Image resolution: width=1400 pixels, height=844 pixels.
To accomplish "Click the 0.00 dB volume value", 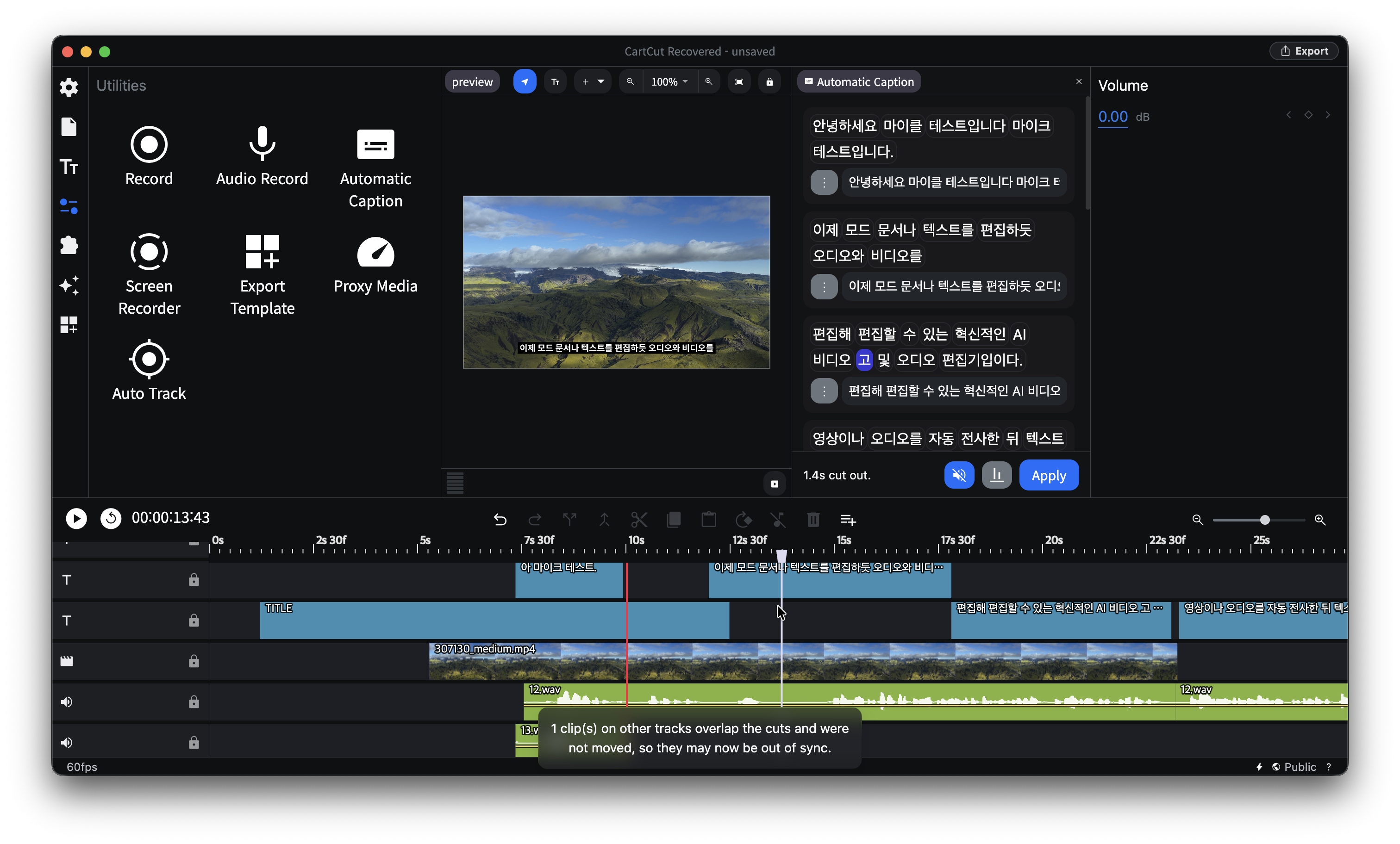I will click(1112, 117).
